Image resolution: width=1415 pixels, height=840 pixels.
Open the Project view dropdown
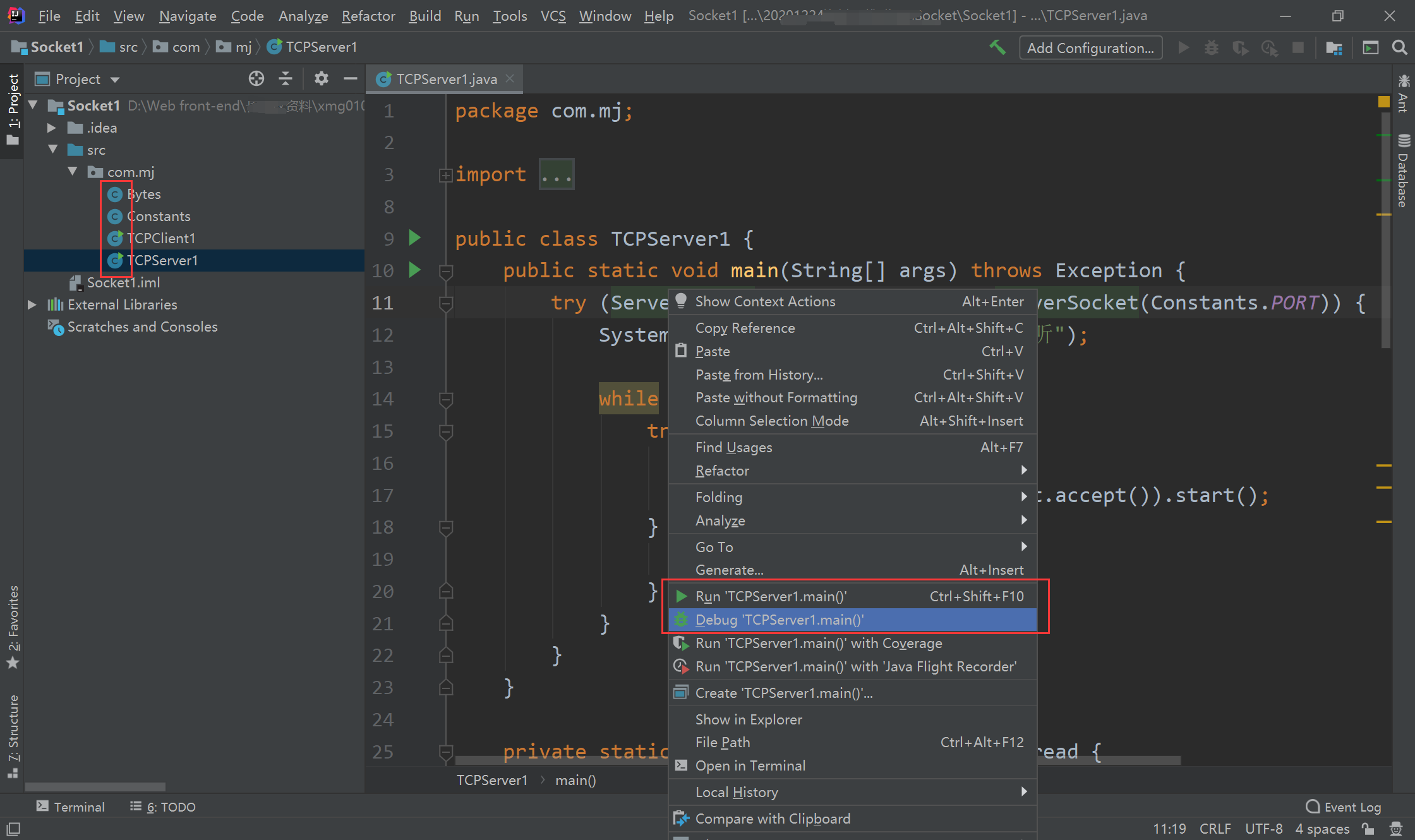click(x=115, y=80)
